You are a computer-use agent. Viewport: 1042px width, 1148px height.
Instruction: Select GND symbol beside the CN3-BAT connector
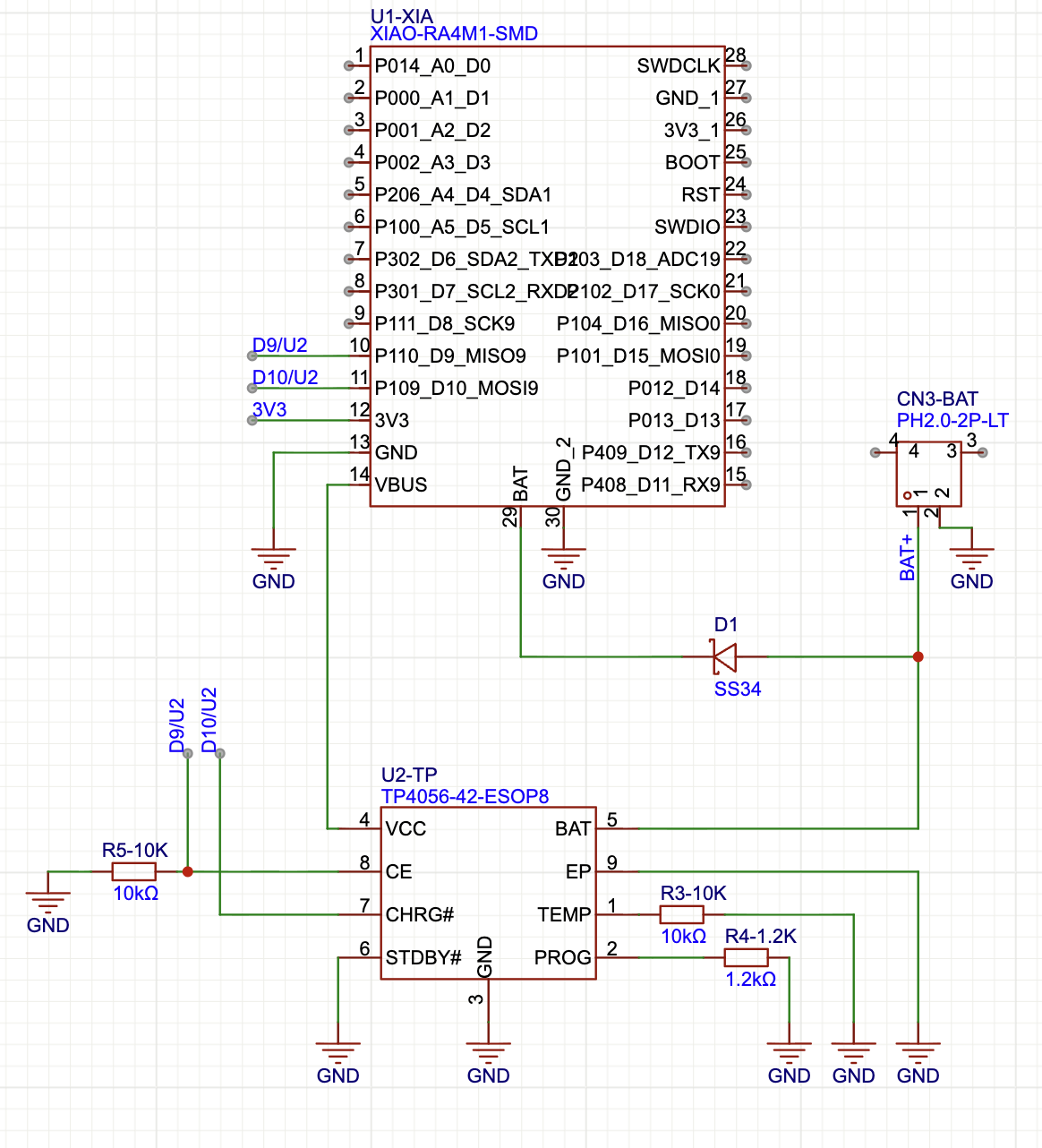click(x=971, y=559)
